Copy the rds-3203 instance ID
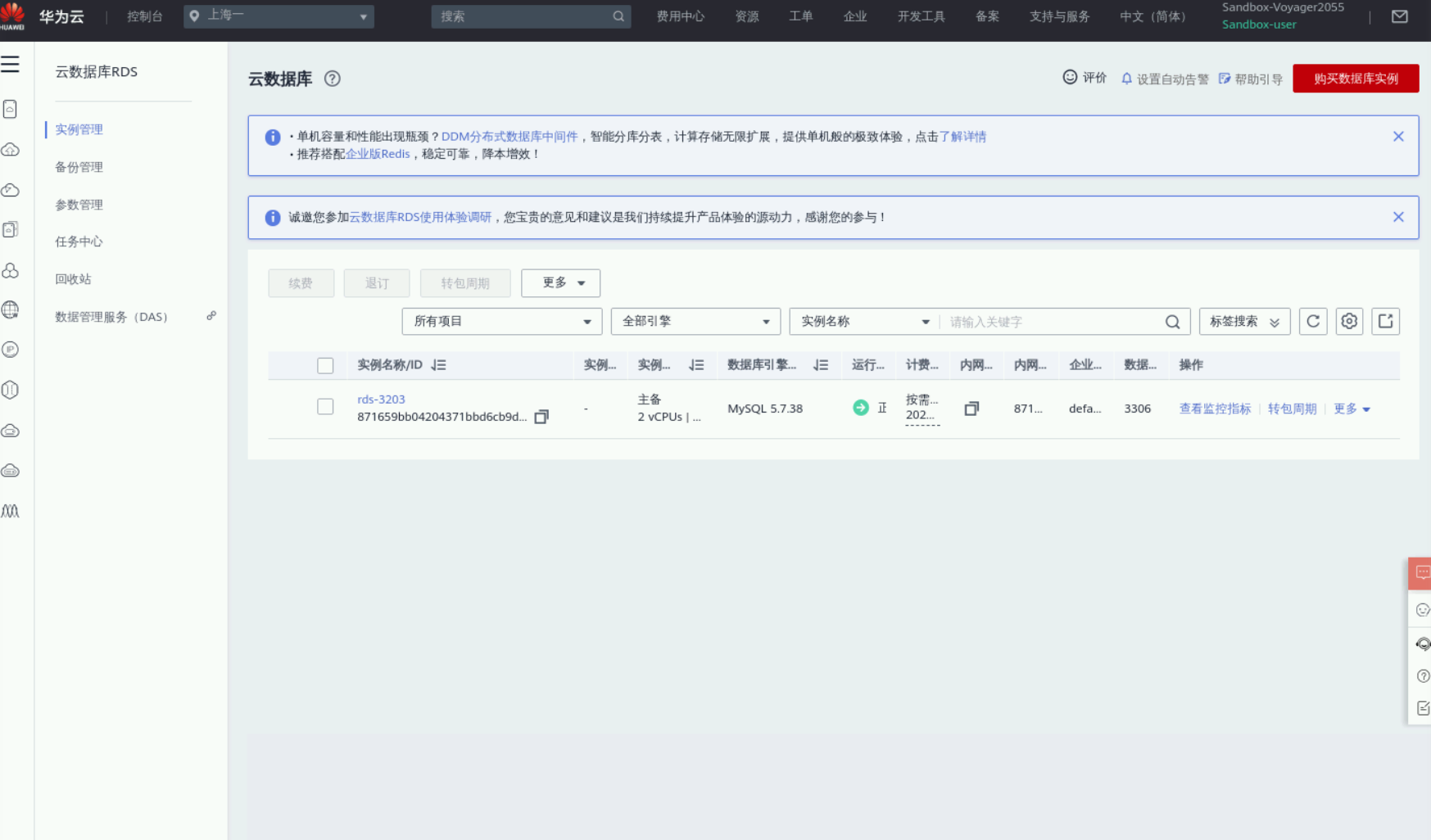 (x=541, y=417)
